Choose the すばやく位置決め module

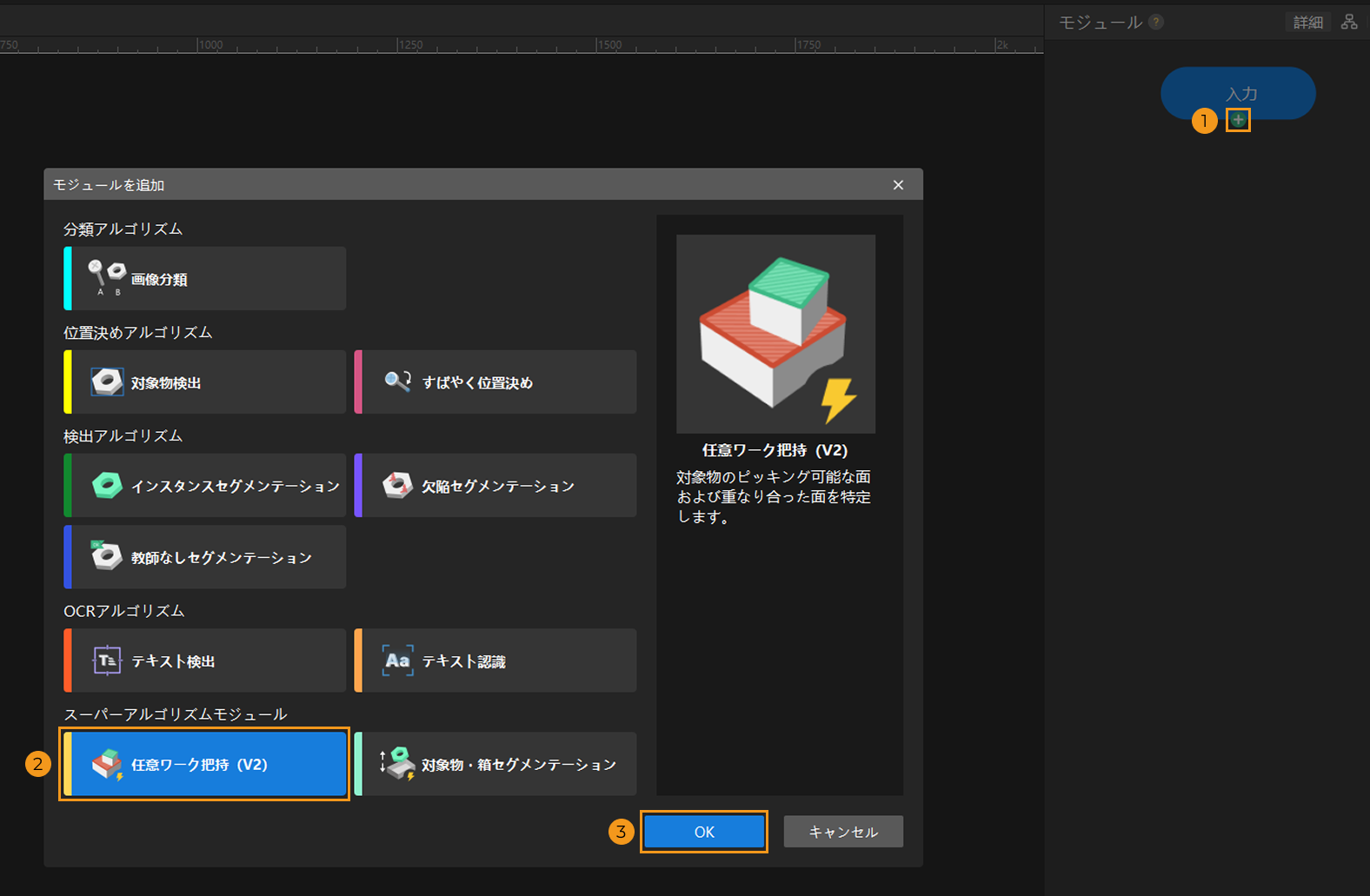click(x=495, y=382)
